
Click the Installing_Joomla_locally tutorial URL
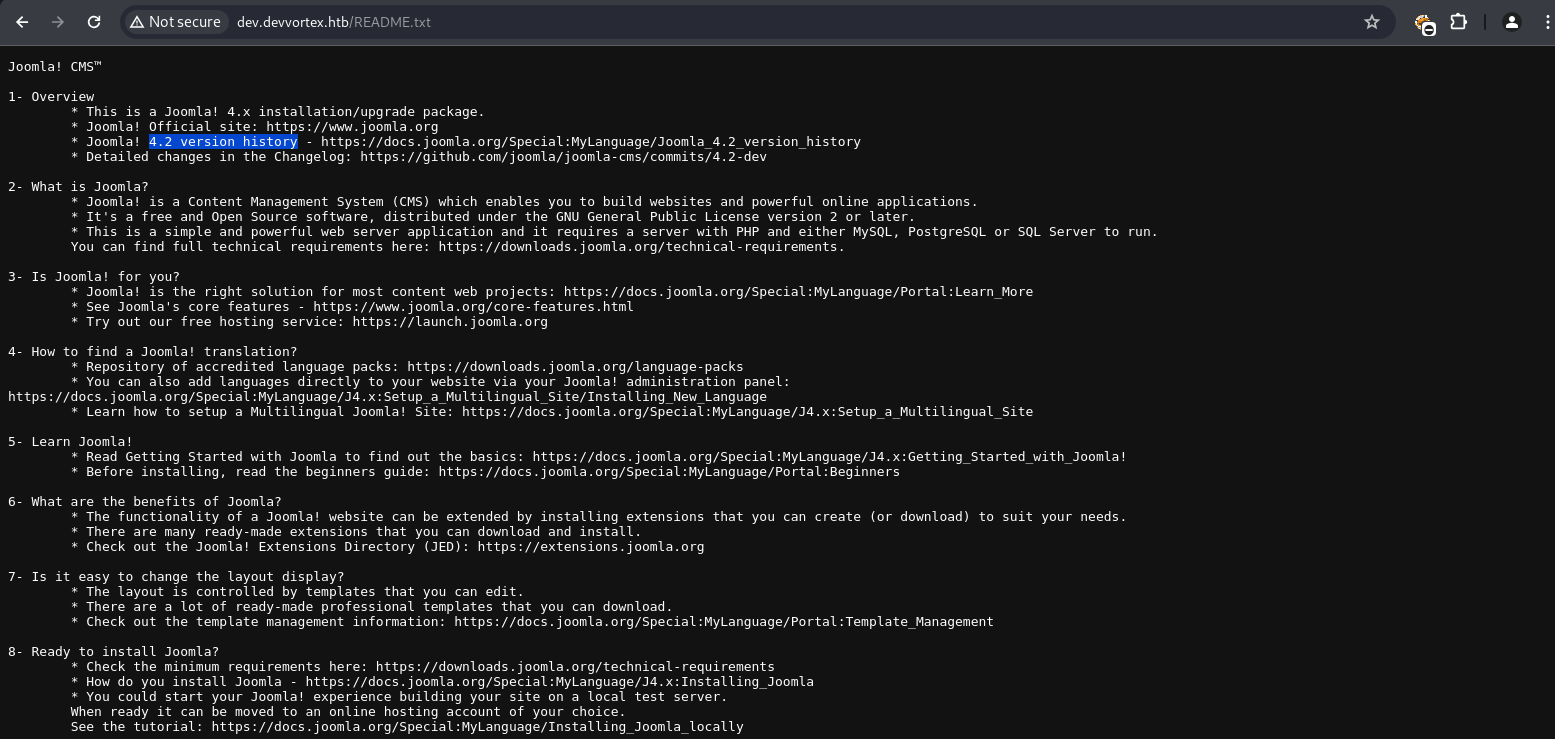pos(477,727)
